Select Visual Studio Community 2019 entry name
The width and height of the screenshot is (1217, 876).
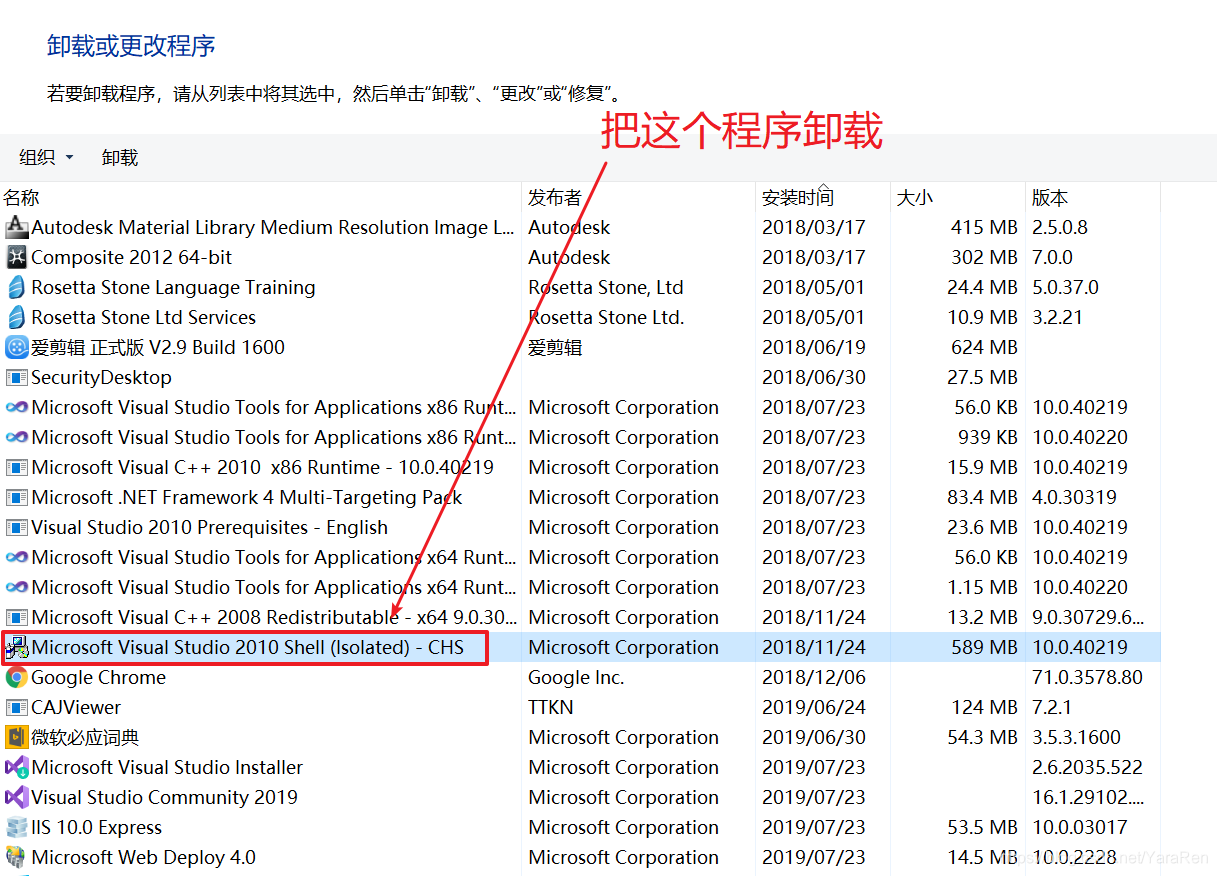click(164, 797)
